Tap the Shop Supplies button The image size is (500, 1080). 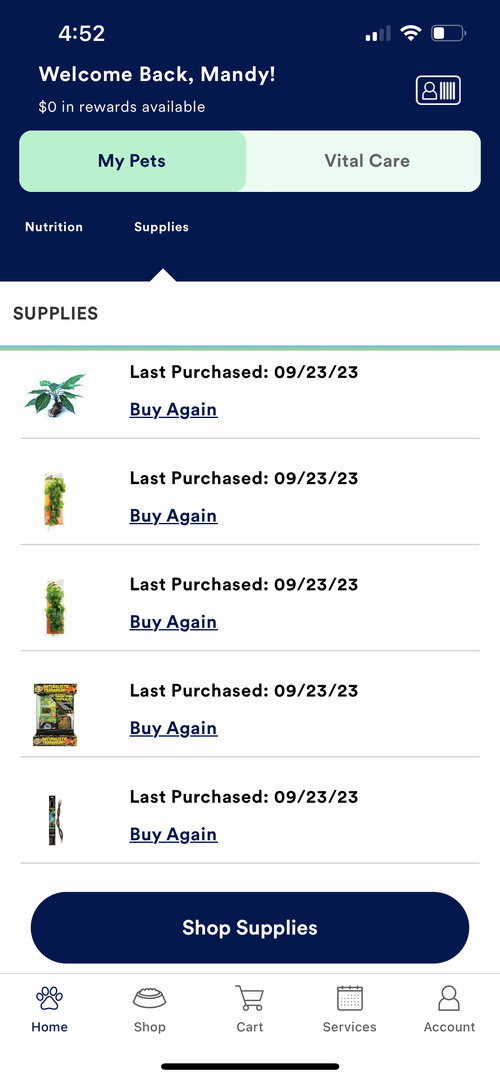[250, 927]
